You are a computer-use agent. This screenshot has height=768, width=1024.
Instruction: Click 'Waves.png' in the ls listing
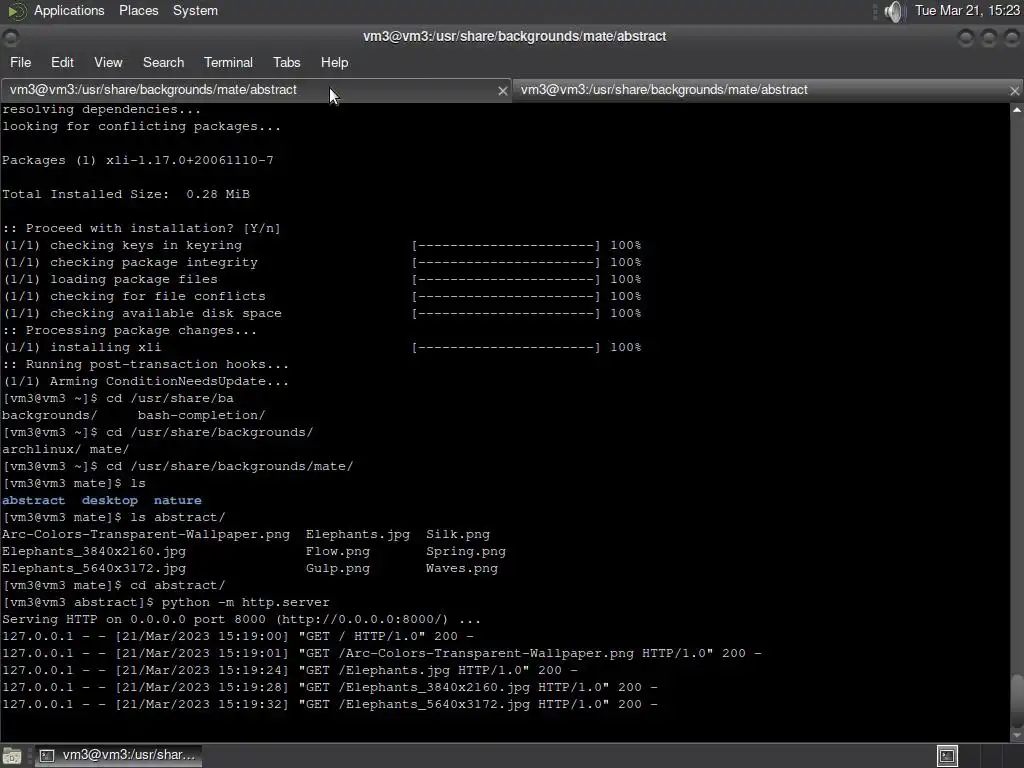(462, 568)
